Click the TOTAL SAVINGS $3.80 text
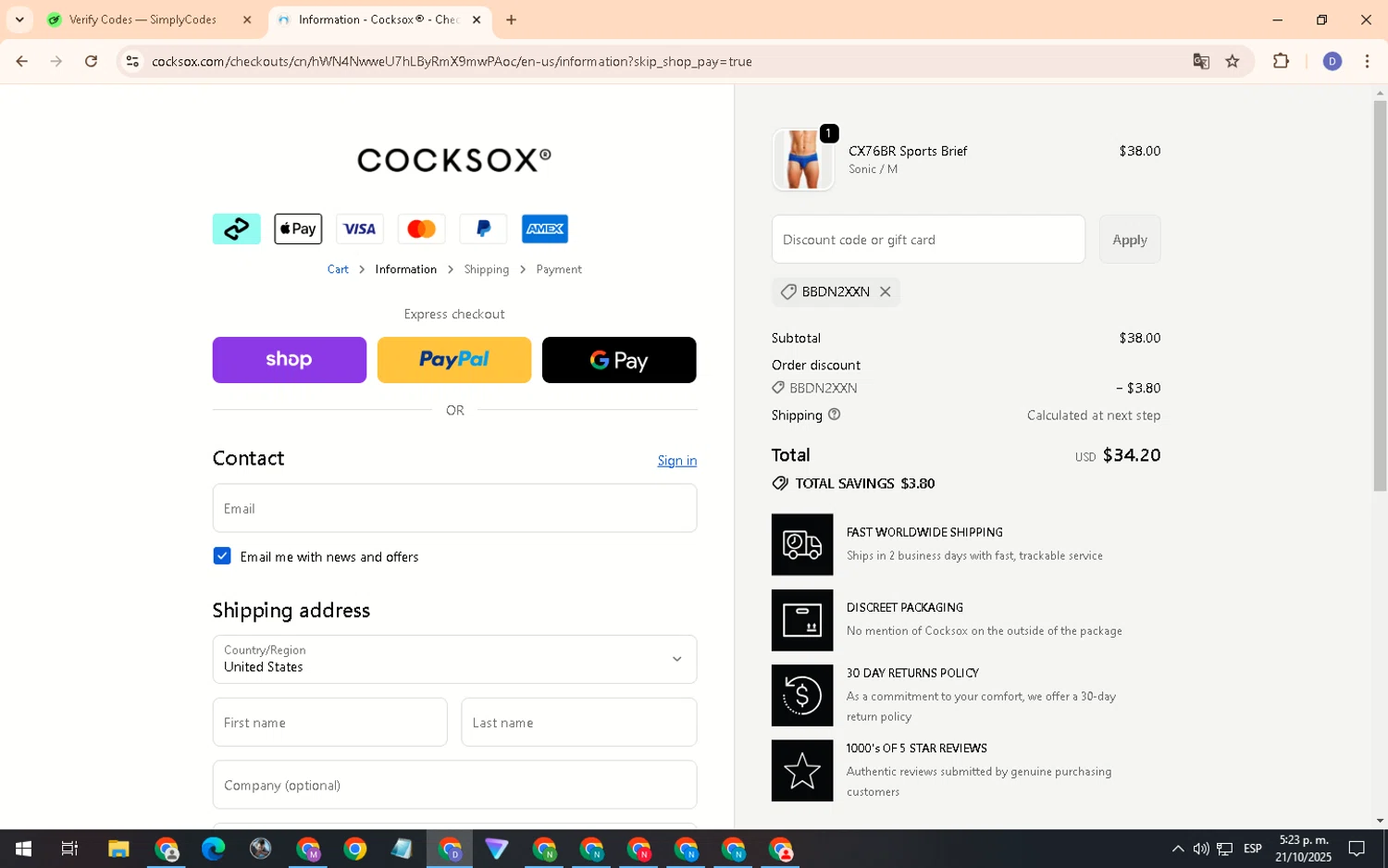Image resolution: width=1388 pixels, height=868 pixels. pos(865,483)
